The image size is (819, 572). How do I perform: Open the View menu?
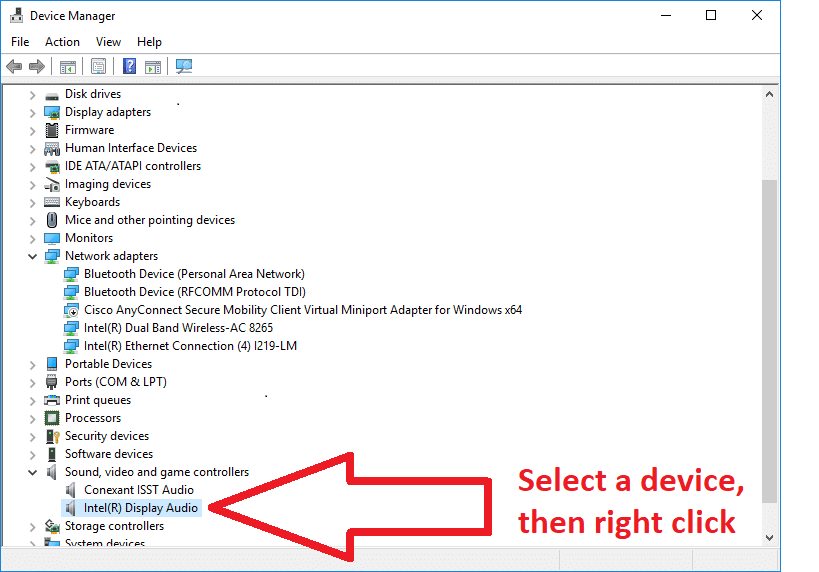click(x=108, y=42)
